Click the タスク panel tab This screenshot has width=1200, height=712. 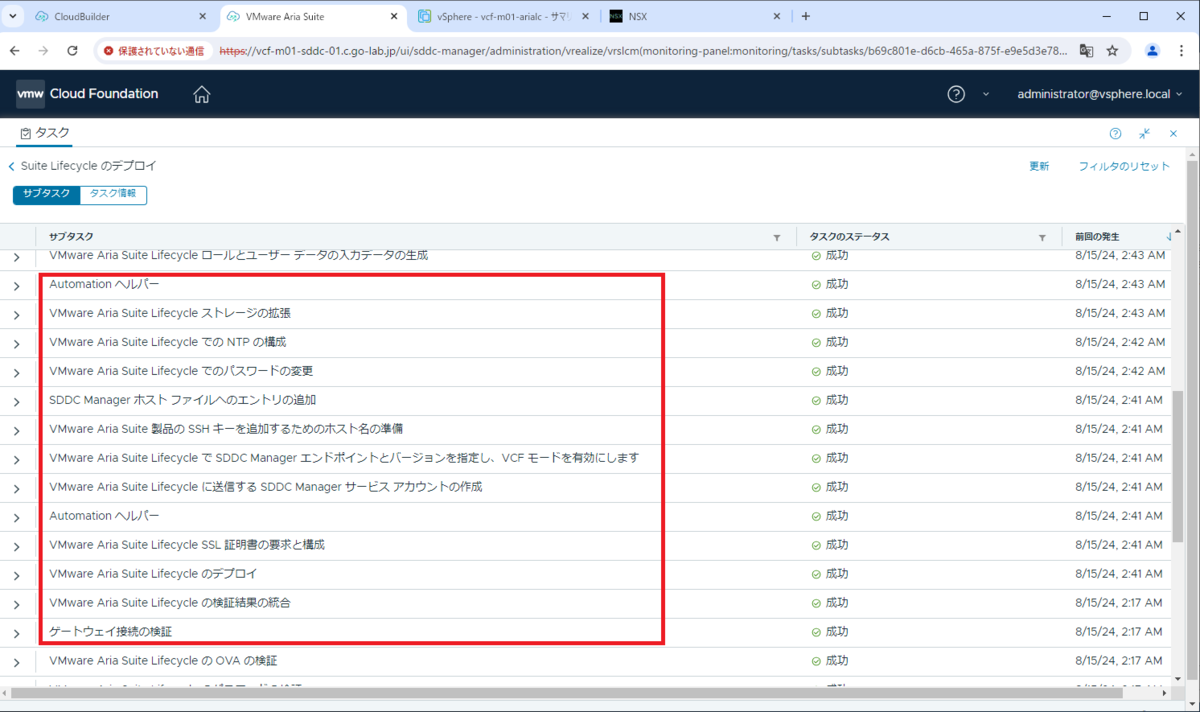[x=45, y=133]
